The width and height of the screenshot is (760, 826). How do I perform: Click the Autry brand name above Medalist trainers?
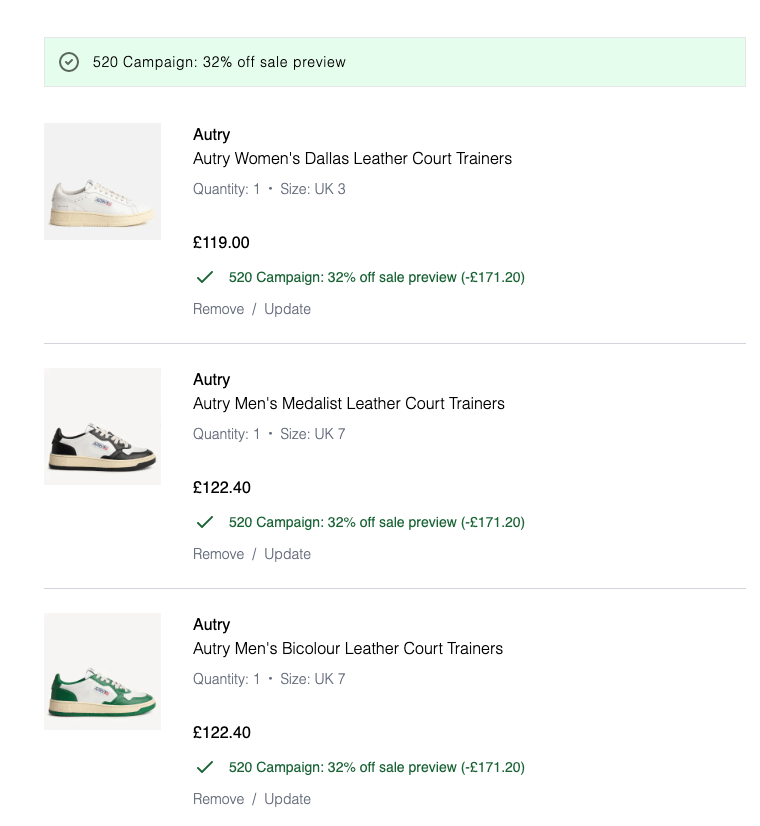(211, 380)
